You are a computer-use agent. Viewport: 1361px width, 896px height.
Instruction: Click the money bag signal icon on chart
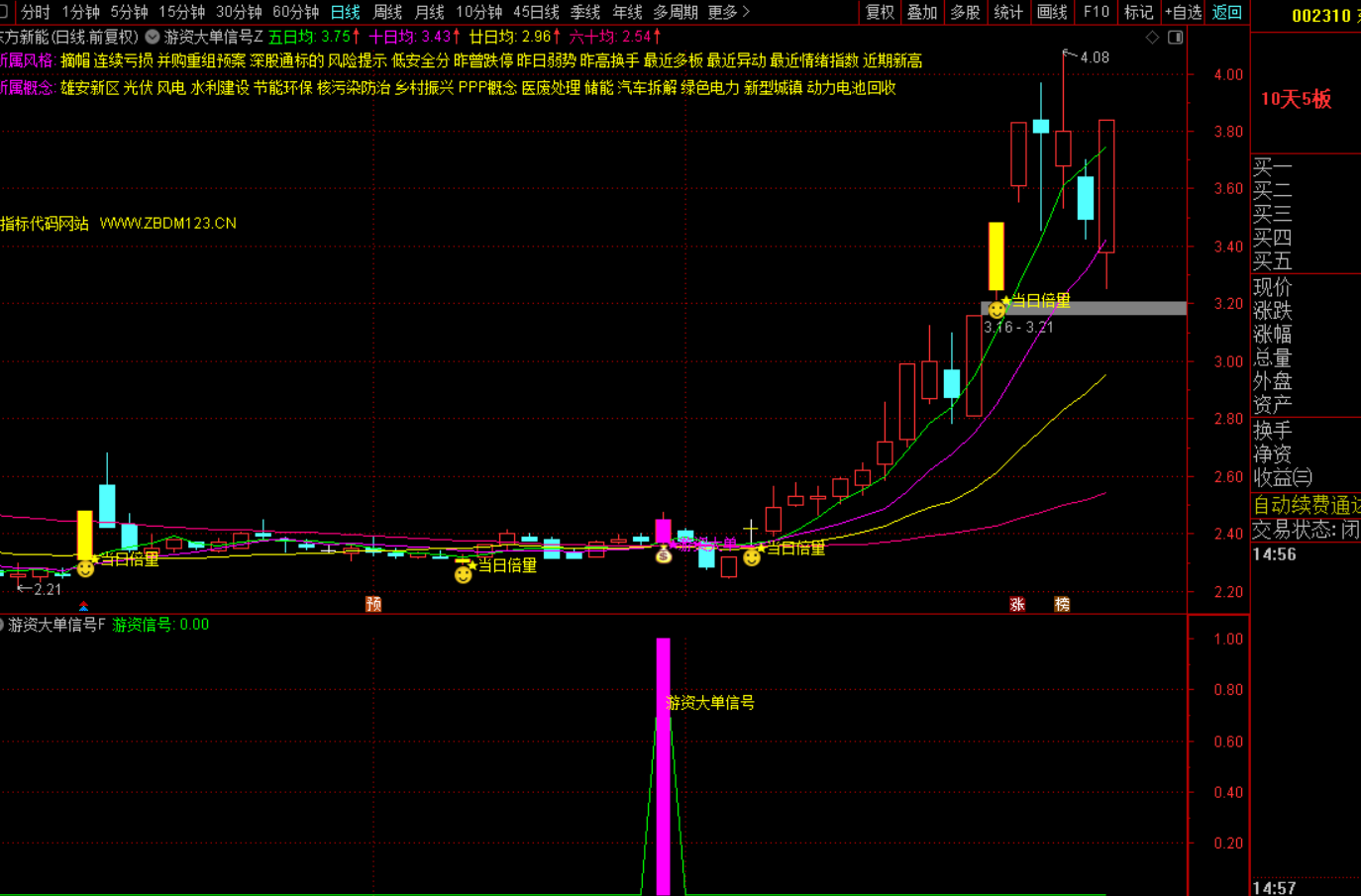pos(664,555)
